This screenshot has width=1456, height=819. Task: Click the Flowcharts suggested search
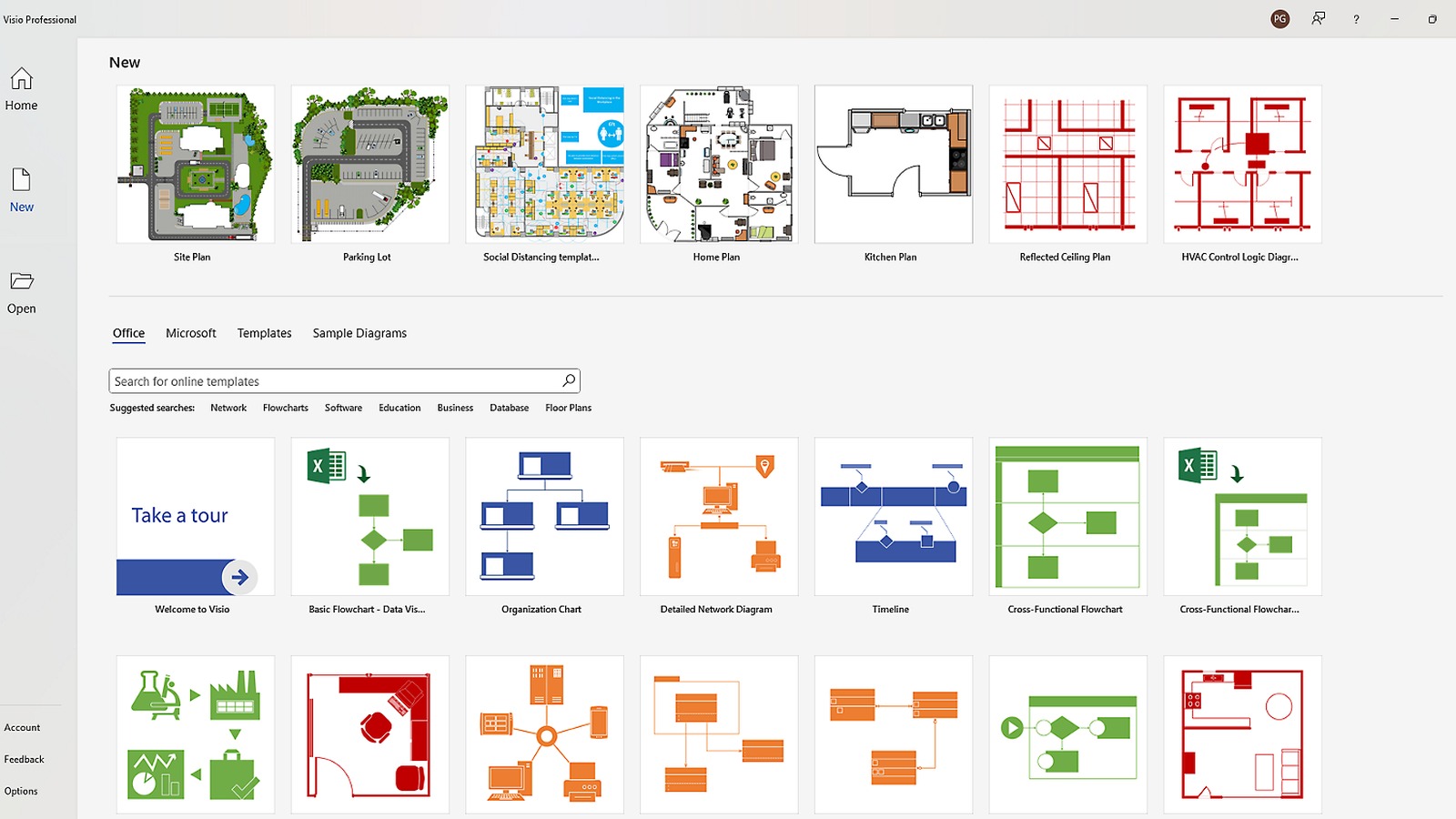286,408
